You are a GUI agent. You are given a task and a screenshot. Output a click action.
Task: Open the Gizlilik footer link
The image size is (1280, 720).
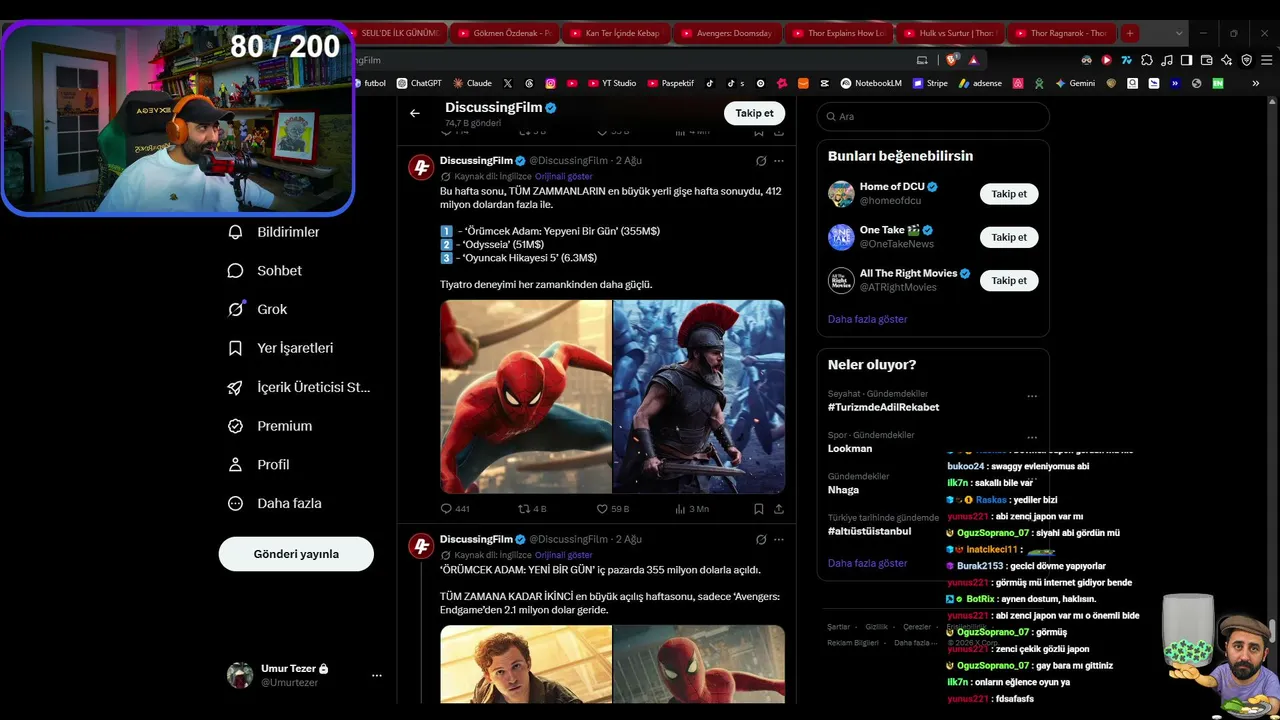click(877, 627)
